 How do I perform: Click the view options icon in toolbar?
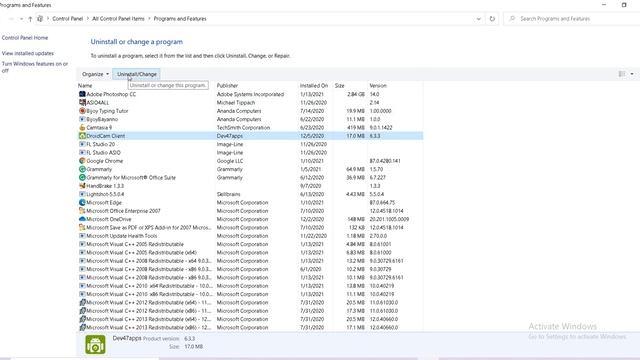coord(622,74)
